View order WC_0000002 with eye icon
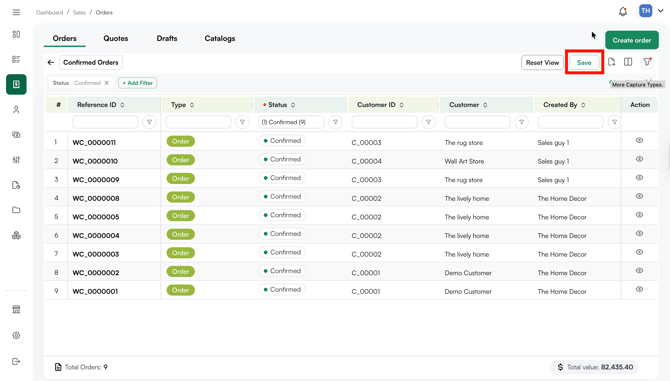Screen dimensions: 670x381 (x=639, y=270)
